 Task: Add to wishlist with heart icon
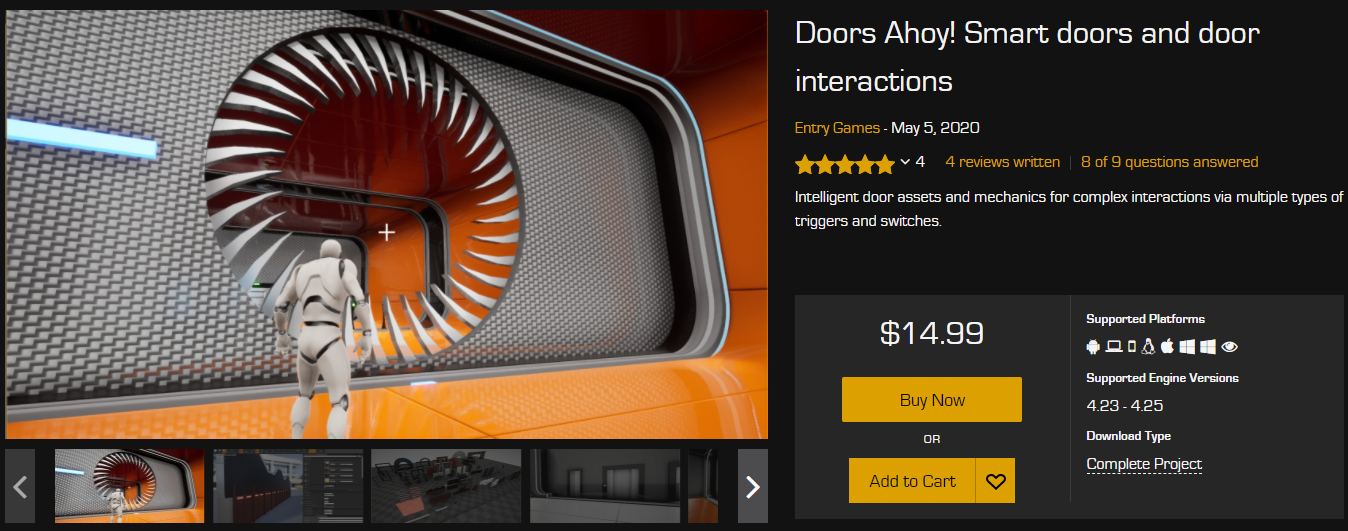coord(995,481)
